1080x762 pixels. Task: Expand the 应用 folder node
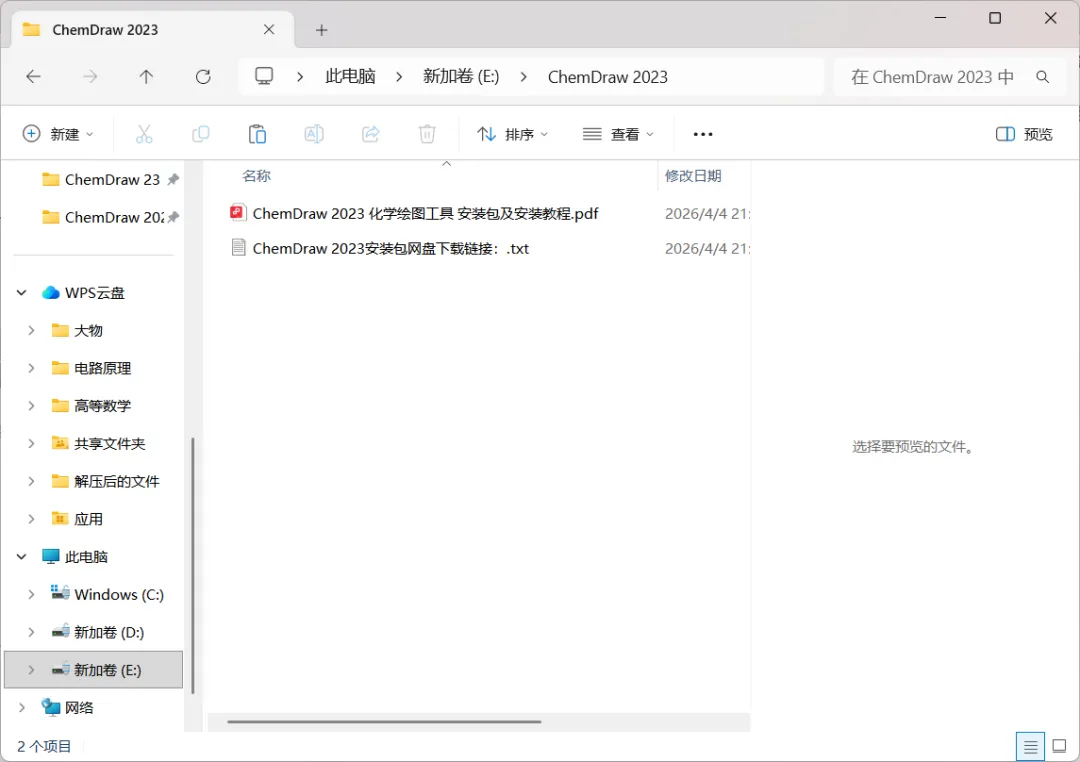tap(31, 519)
